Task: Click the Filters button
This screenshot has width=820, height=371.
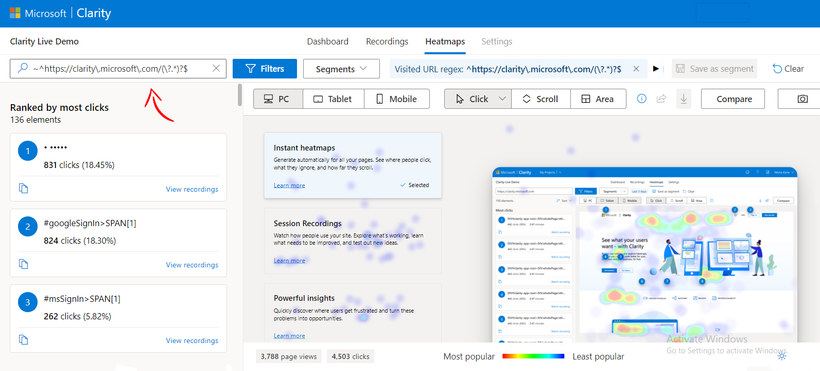Action: click(265, 69)
